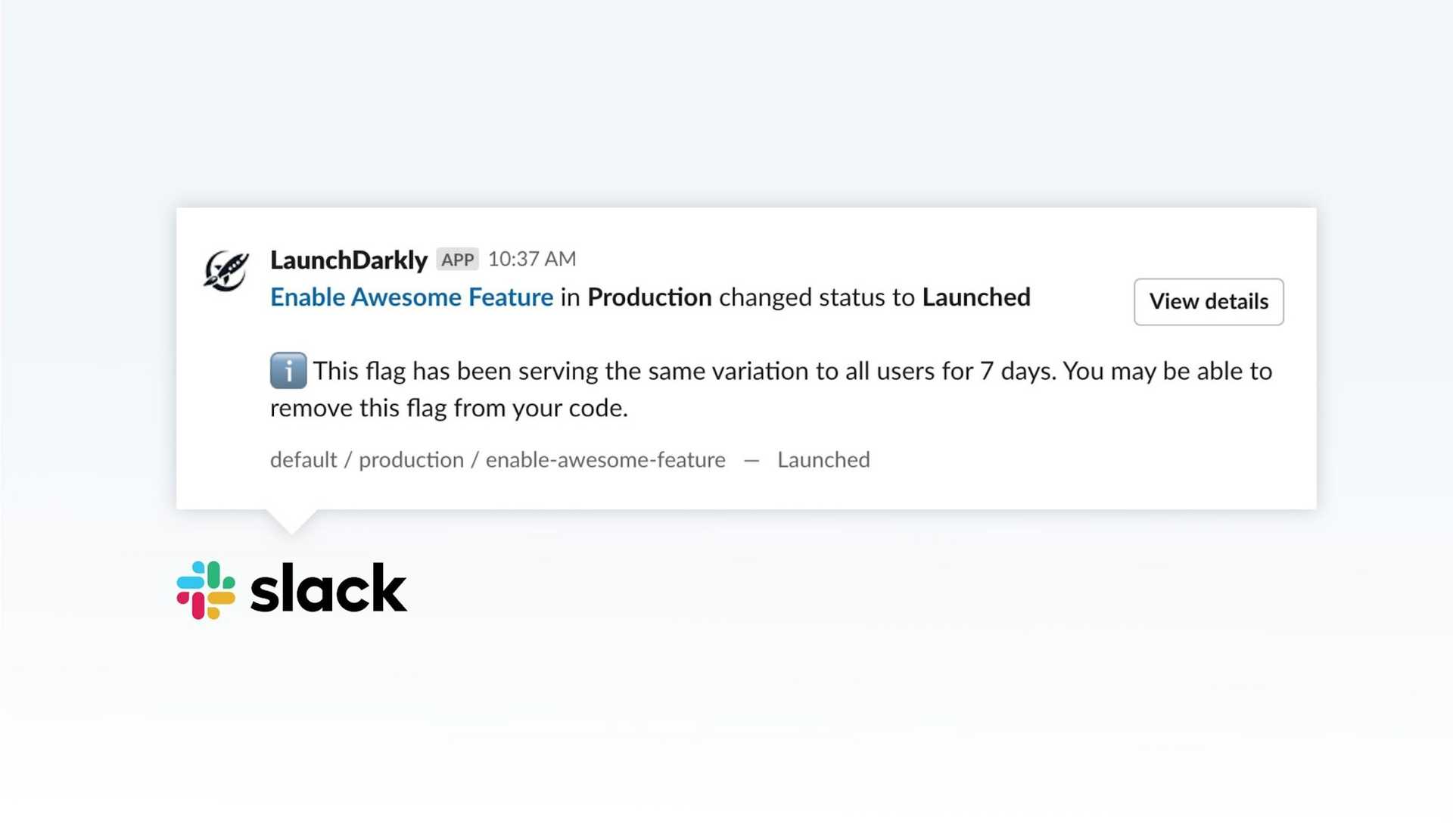Click the View details button
The width and height of the screenshot is (1453, 840).
coord(1209,301)
